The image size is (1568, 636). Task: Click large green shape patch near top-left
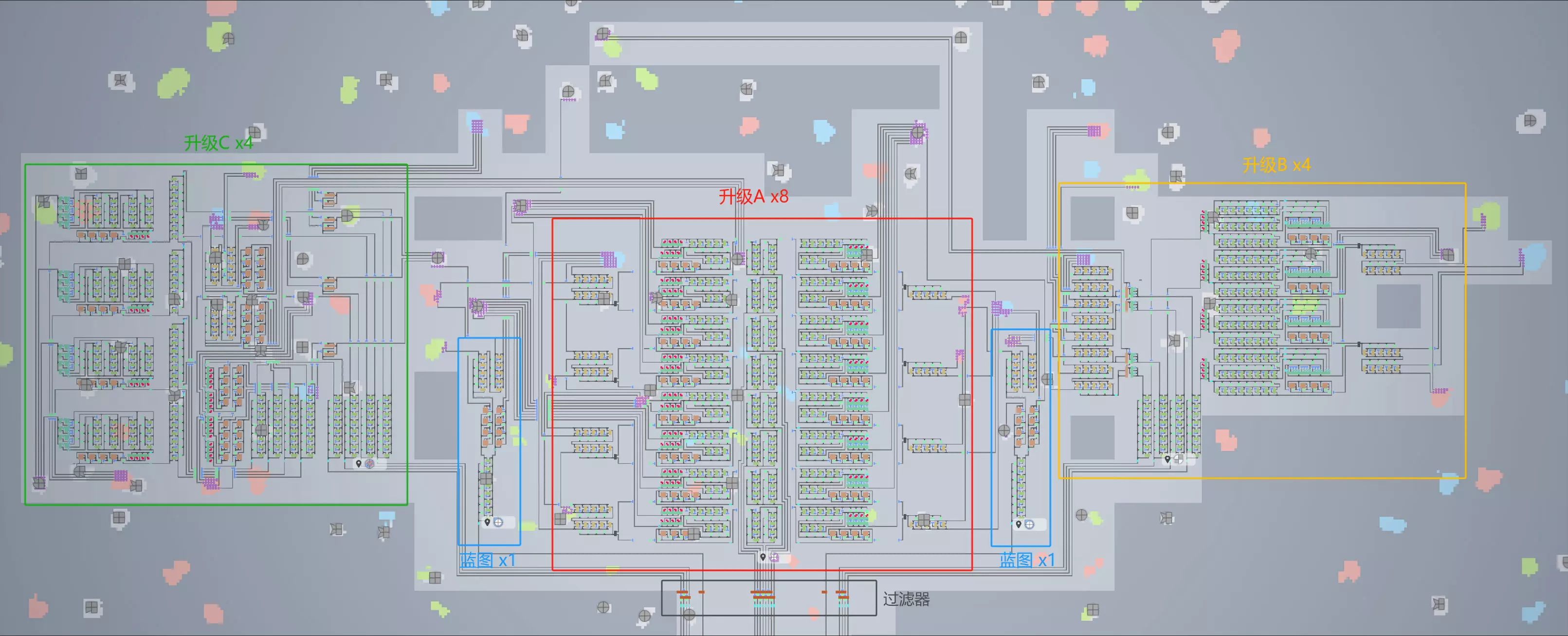coord(173,83)
